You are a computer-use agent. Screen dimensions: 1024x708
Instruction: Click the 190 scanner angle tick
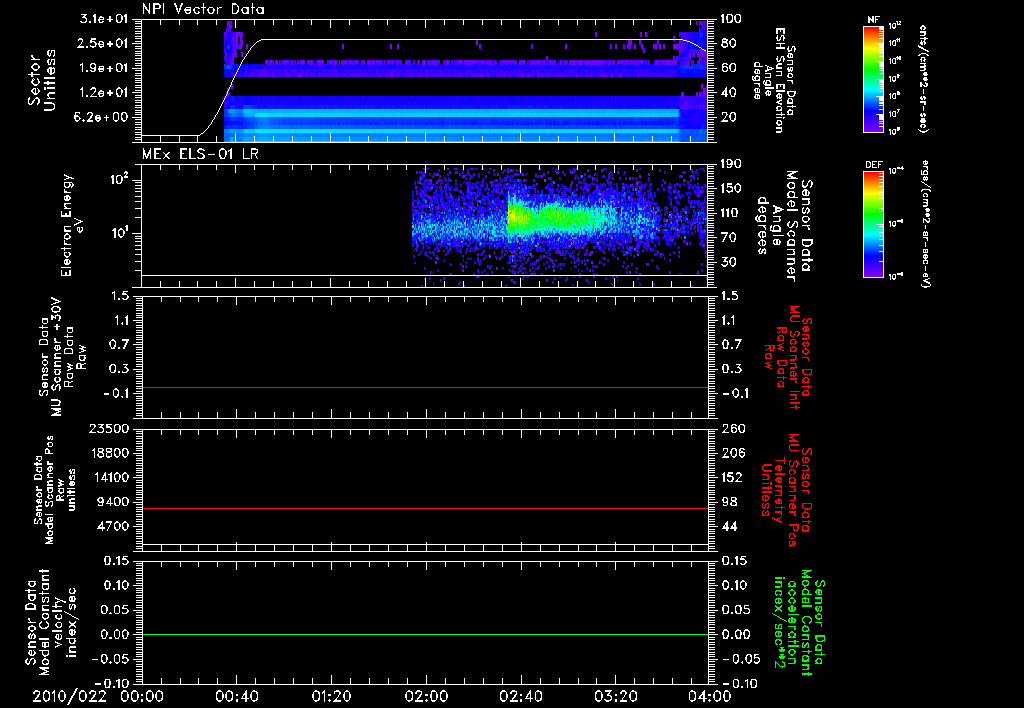(x=731, y=164)
